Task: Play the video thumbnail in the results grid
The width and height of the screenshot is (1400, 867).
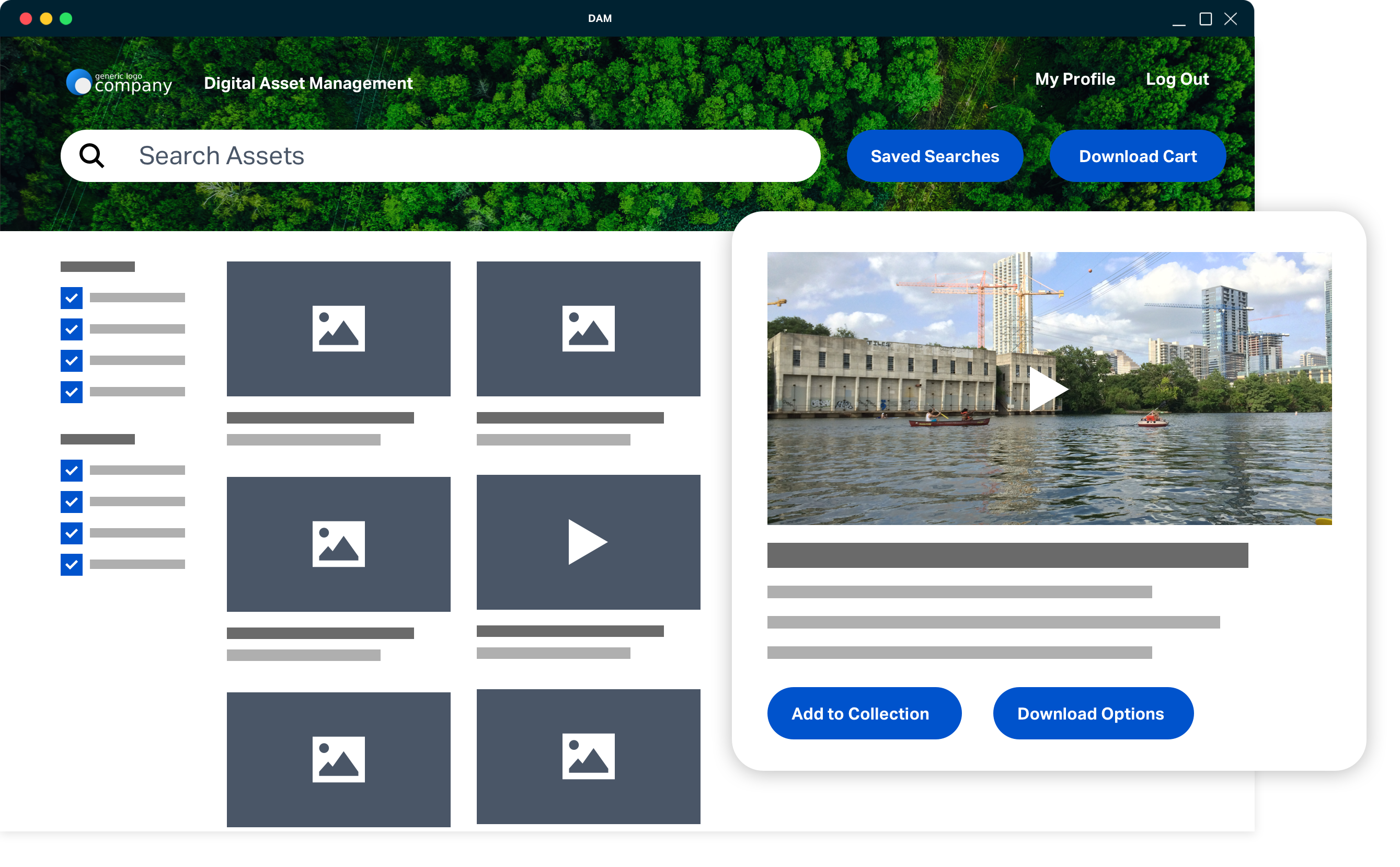Action: tap(588, 541)
